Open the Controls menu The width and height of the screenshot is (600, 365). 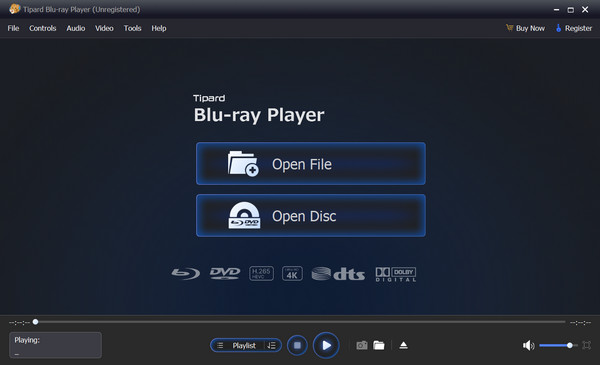click(42, 28)
